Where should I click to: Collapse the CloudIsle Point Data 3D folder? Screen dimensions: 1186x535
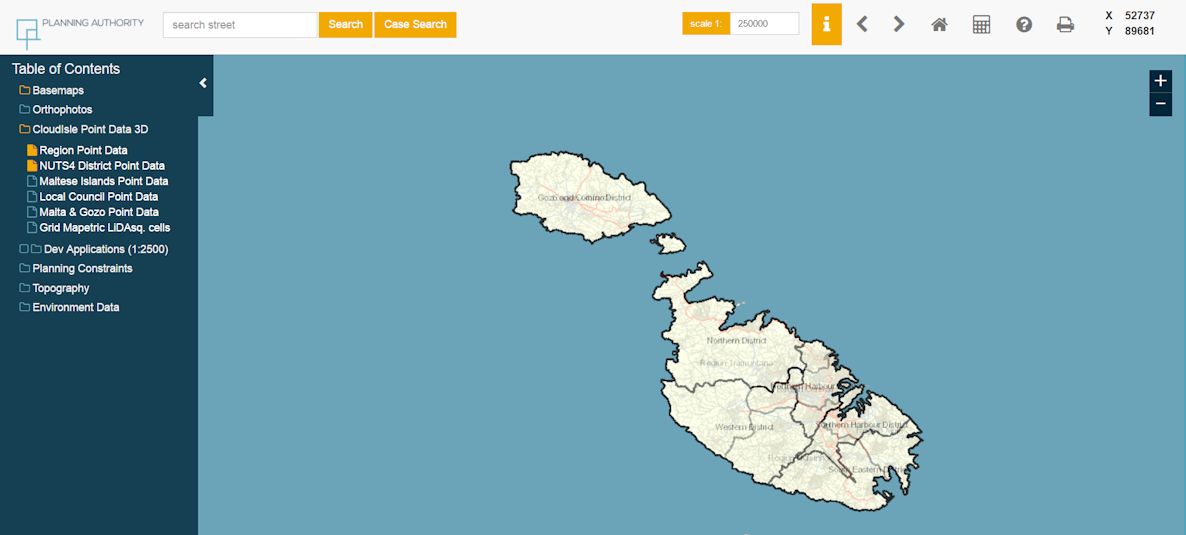click(90, 129)
